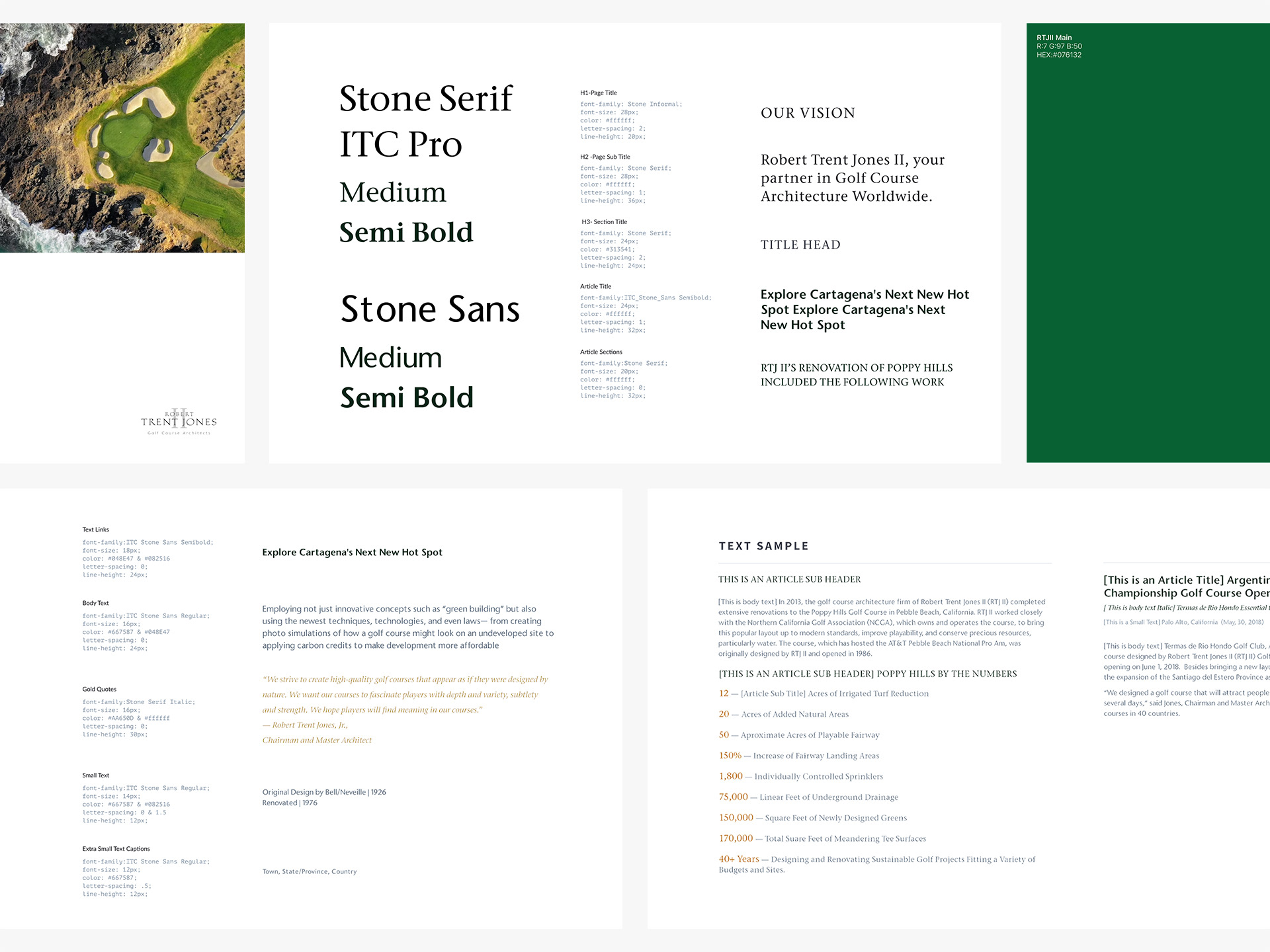Click the 'R:7 G:97 B:50' color value
Screen dimensions: 1270x952
(x=1059, y=46)
